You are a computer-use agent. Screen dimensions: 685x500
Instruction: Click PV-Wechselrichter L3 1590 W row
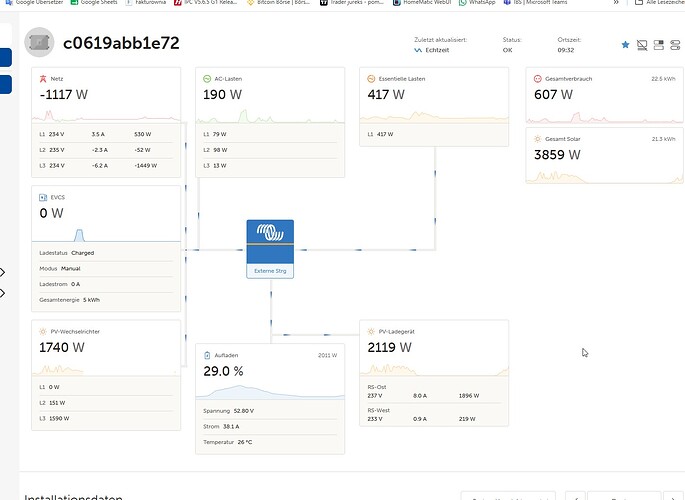click(106, 418)
